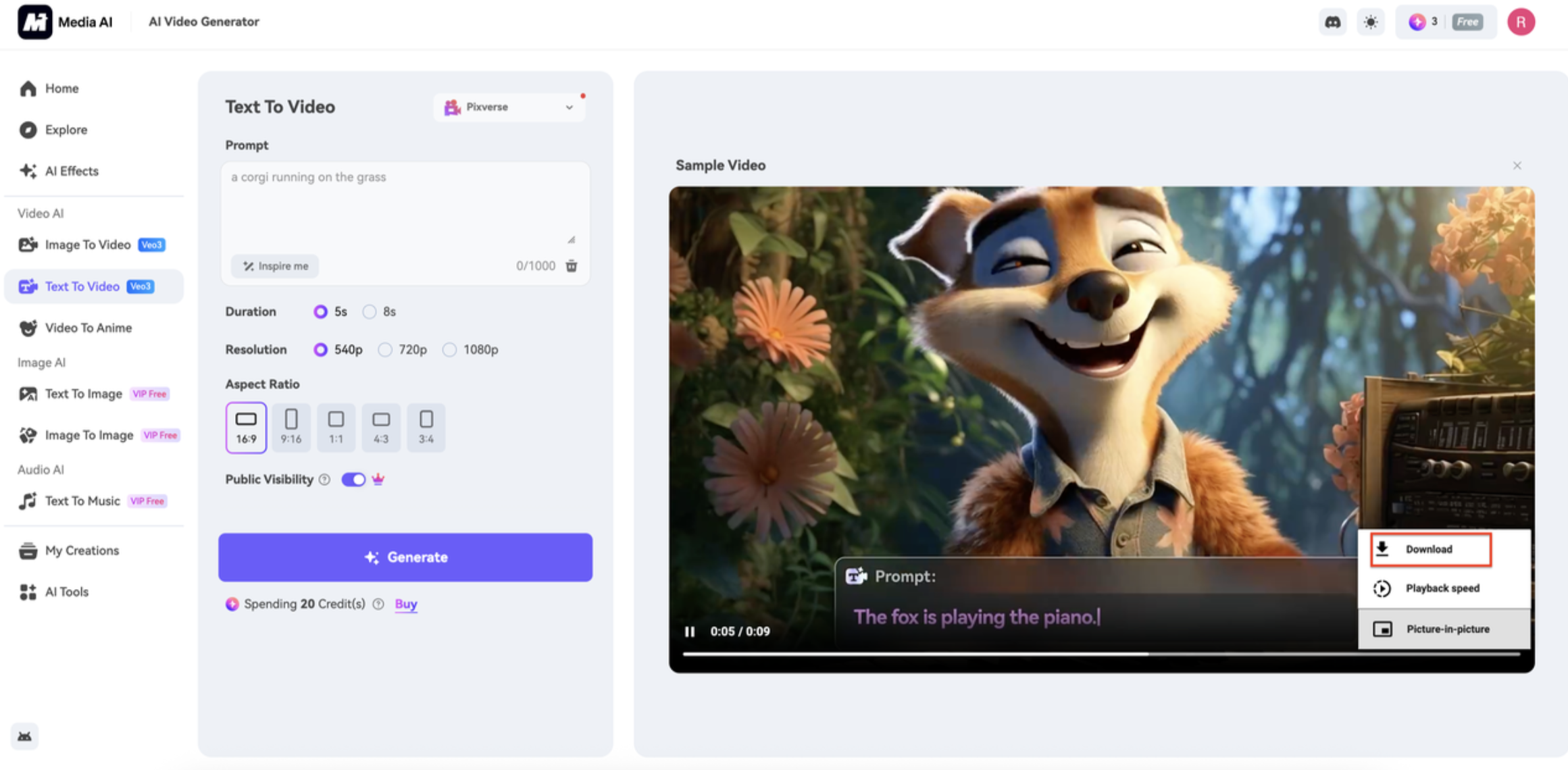Open the Discord icon in top bar
The height and width of the screenshot is (770, 1568).
[1332, 22]
